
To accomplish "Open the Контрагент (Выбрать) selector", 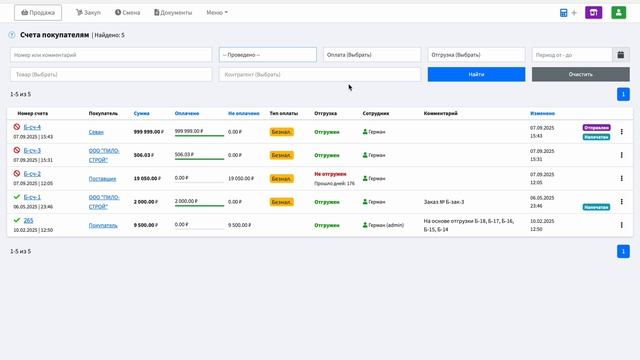I will (320, 74).
